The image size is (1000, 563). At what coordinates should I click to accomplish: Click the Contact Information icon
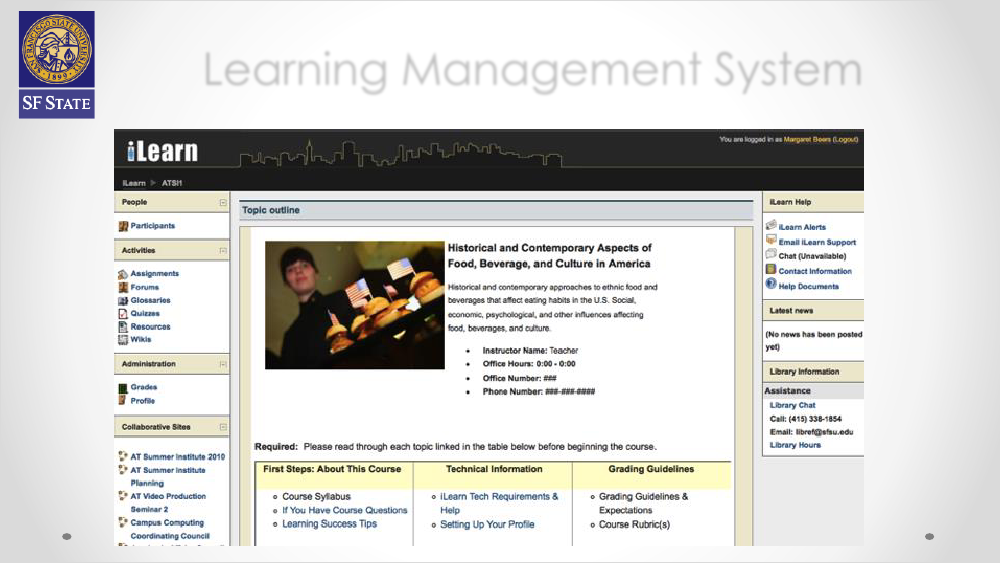pos(771,269)
